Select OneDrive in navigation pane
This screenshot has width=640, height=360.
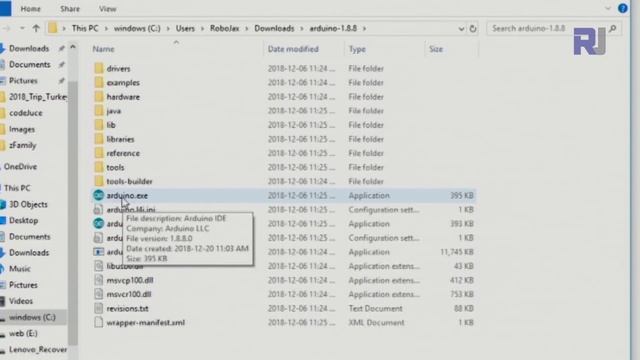(20, 167)
